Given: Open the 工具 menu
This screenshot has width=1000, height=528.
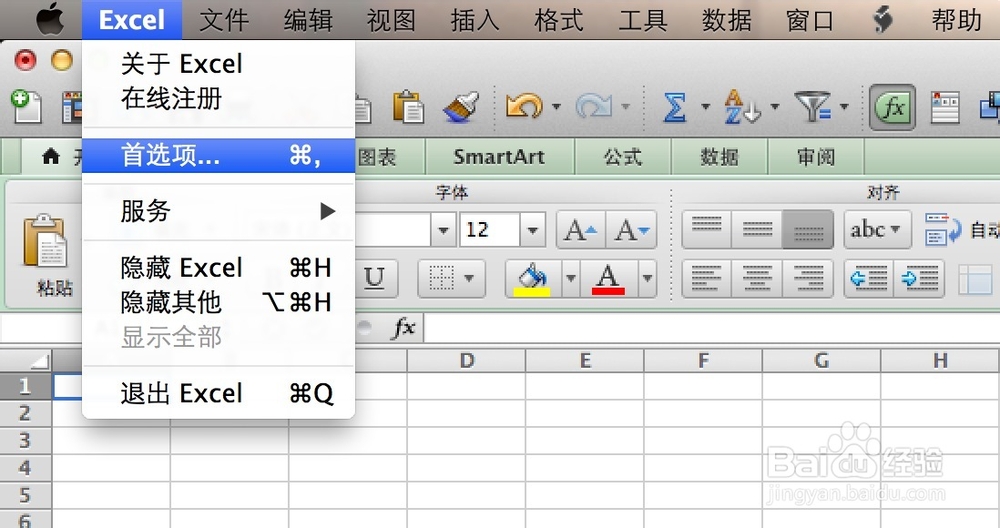Looking at the screenshot, I should pos(643,20).
